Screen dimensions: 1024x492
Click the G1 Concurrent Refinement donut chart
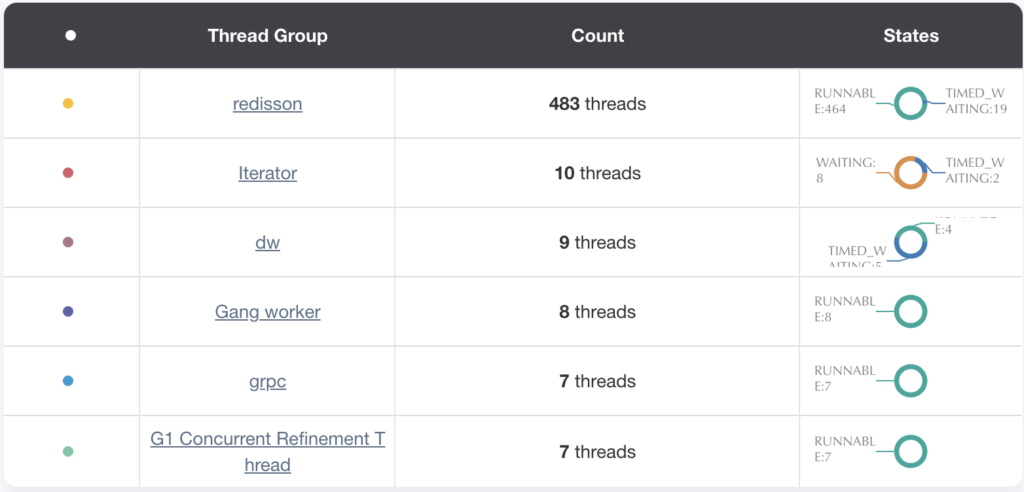coord(910,451)
